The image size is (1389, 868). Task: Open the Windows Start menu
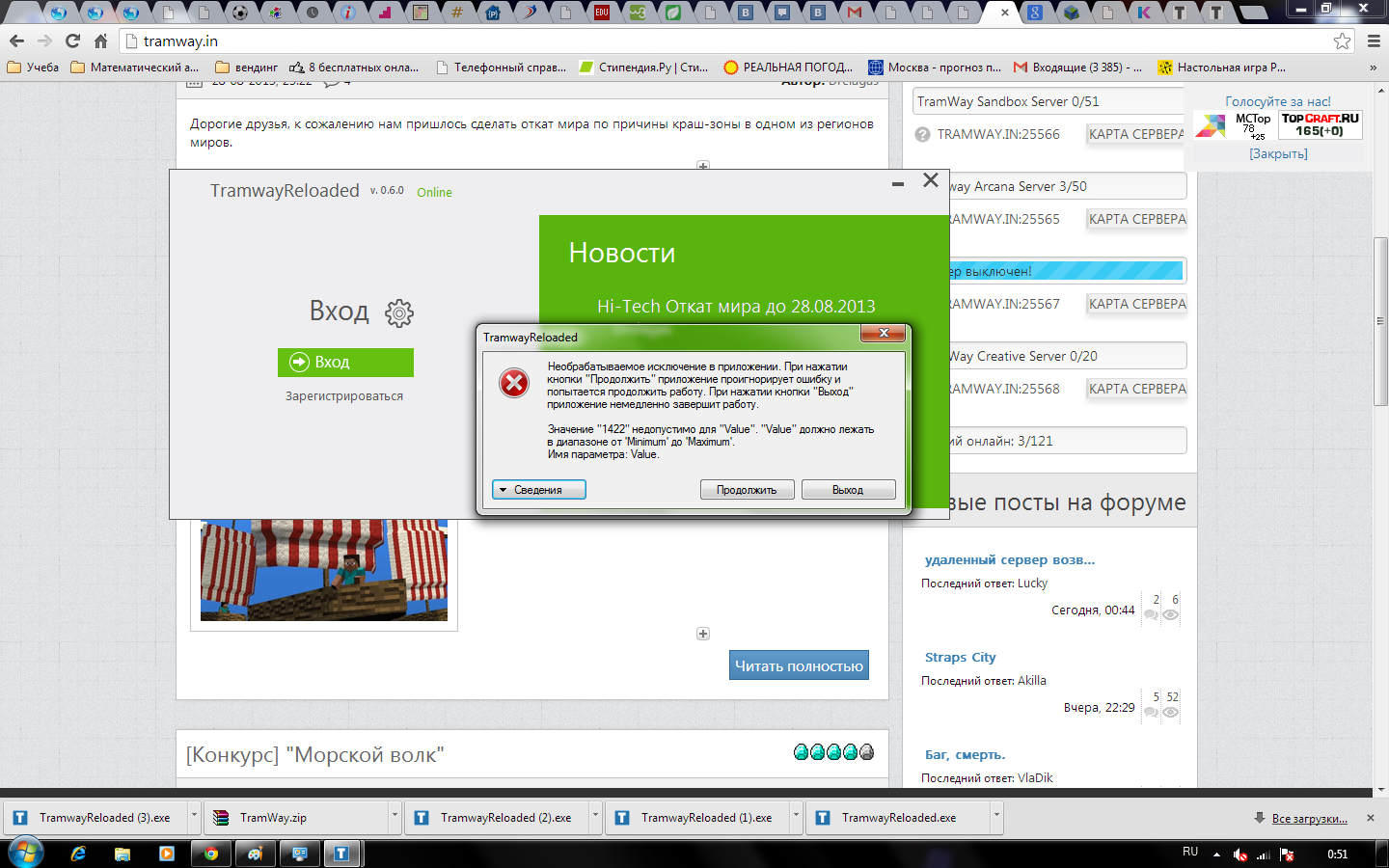point(26,853)
